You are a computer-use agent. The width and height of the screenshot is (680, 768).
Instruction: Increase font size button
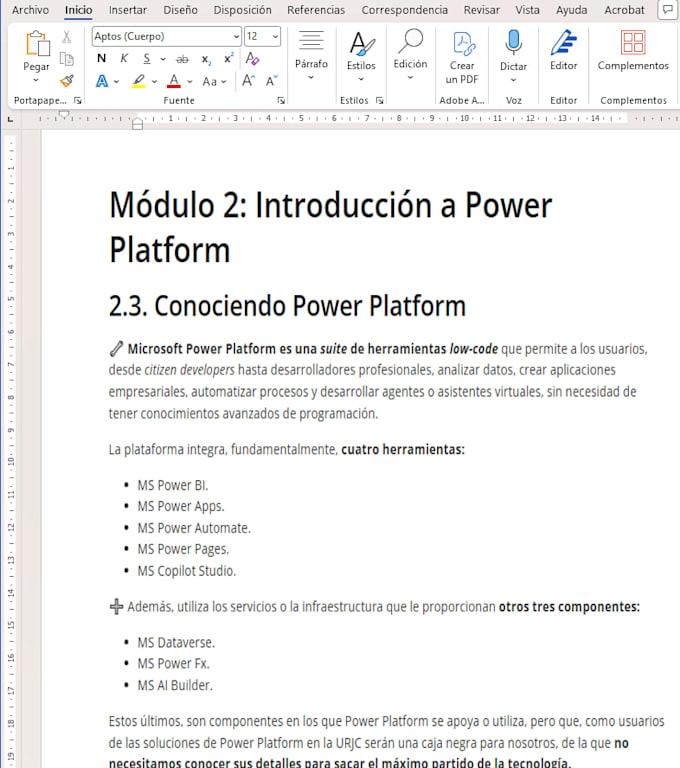[x=248, y=81]
